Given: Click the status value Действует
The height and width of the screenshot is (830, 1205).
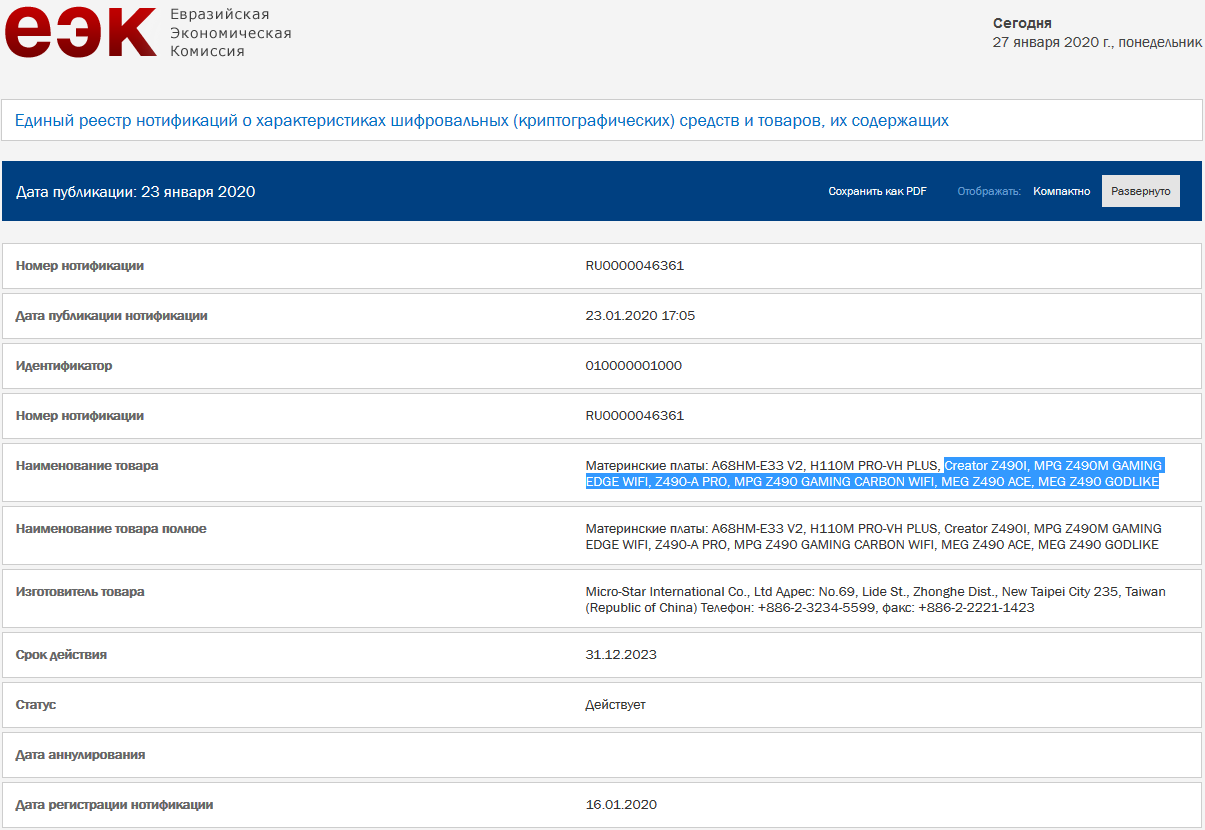Looking at the screenshot, I should pyautogui.click(x=615, y=705).
